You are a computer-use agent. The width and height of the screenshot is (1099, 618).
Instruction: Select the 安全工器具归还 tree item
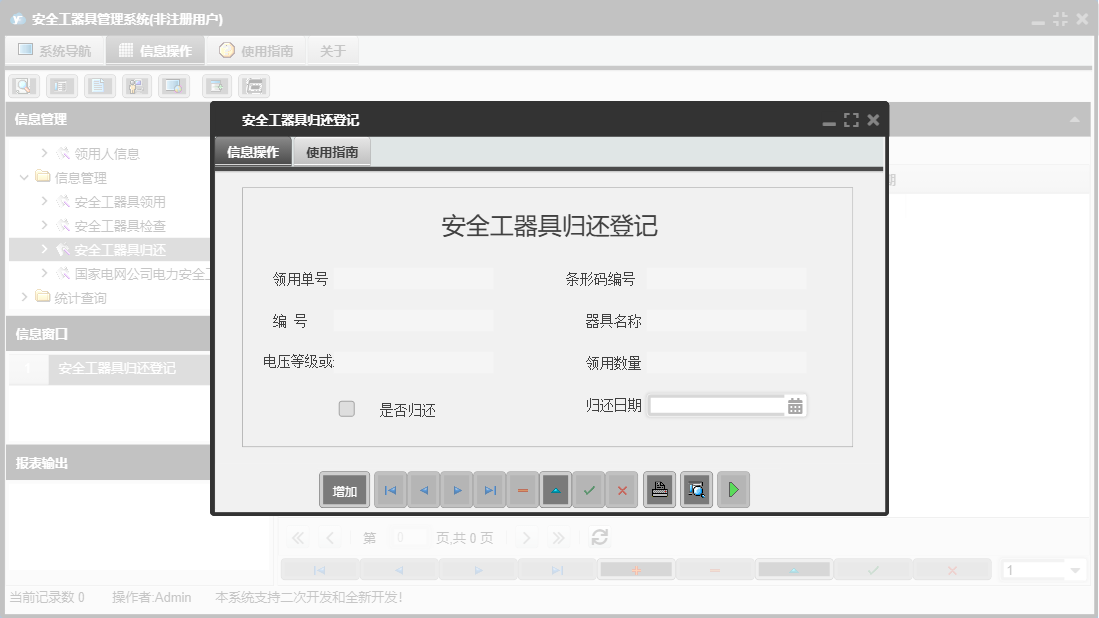(110, 249)
